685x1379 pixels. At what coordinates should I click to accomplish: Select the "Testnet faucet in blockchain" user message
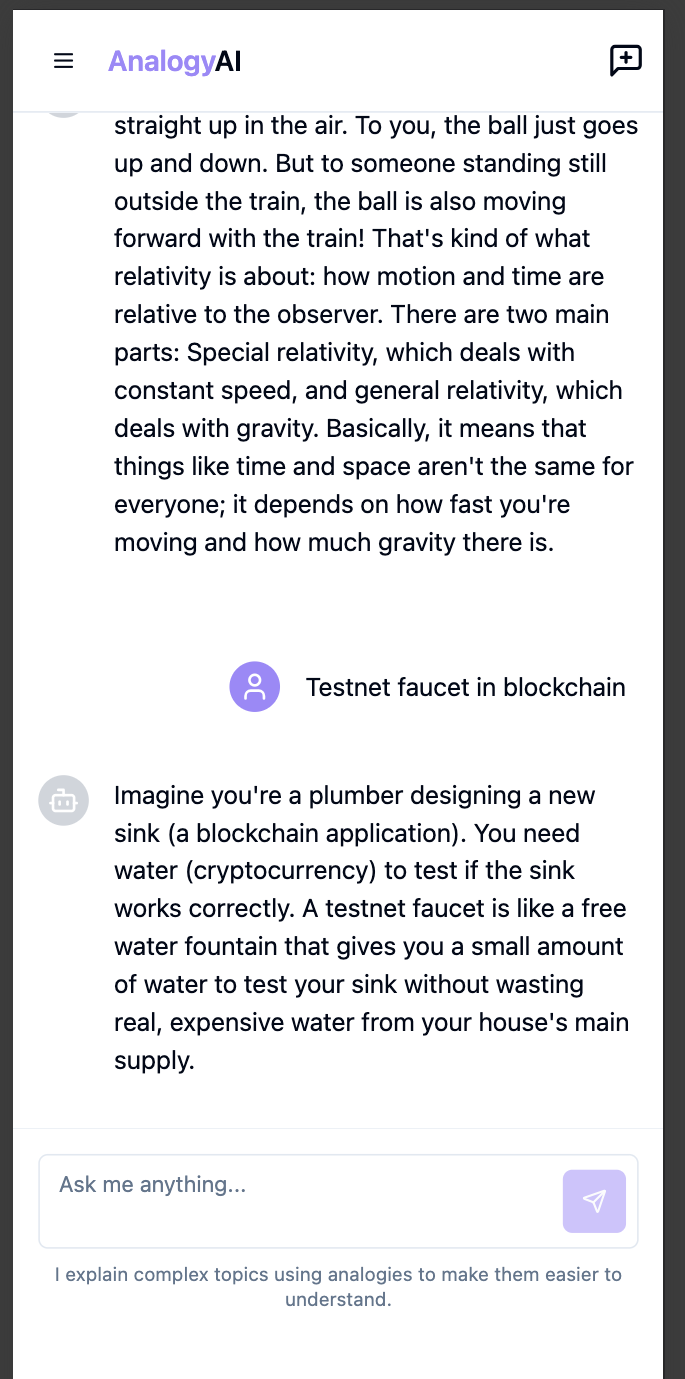point(466,688)
